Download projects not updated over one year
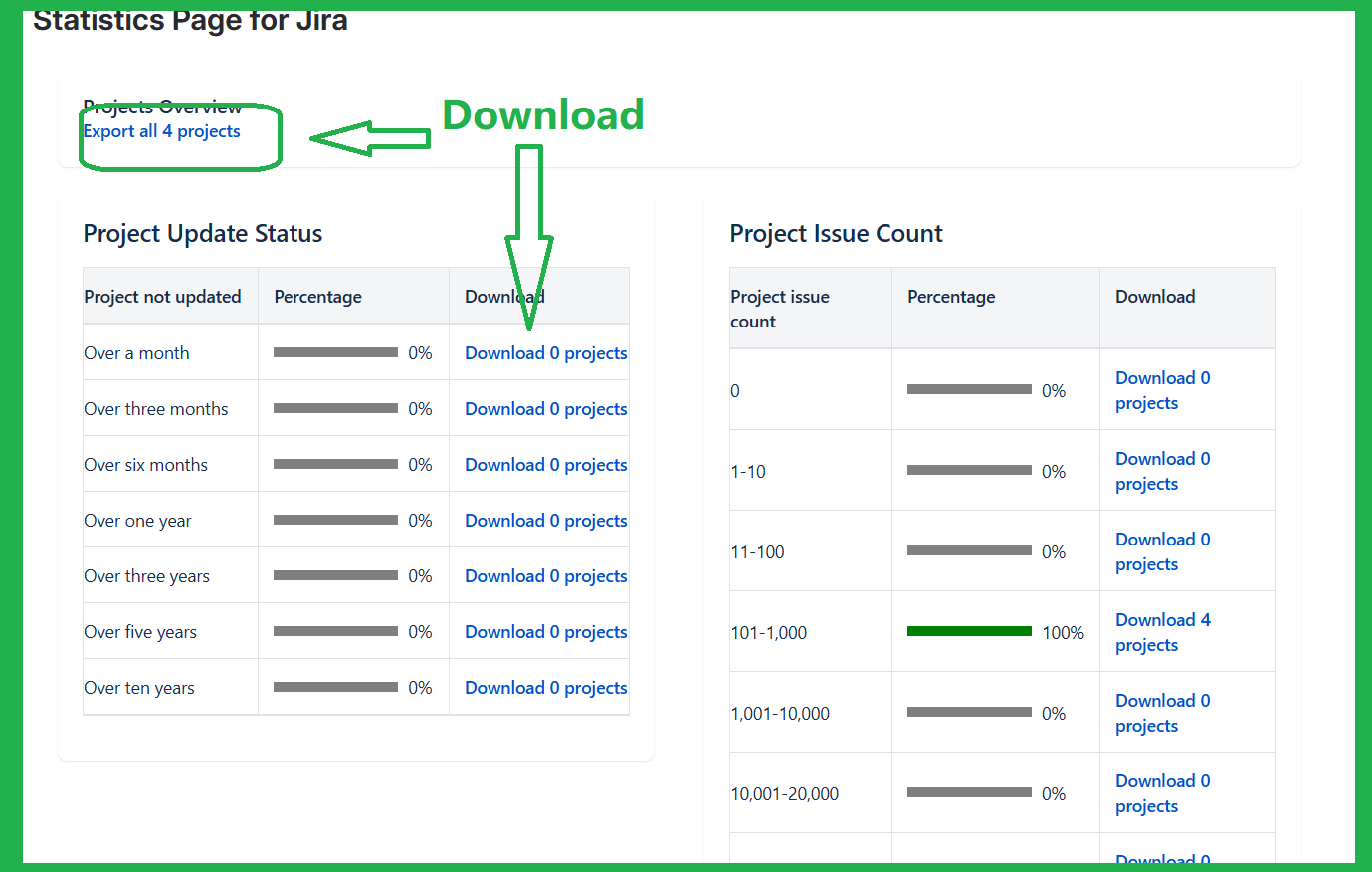Image resolution: width=1372 pixels, height=872 pixels. 546,521
